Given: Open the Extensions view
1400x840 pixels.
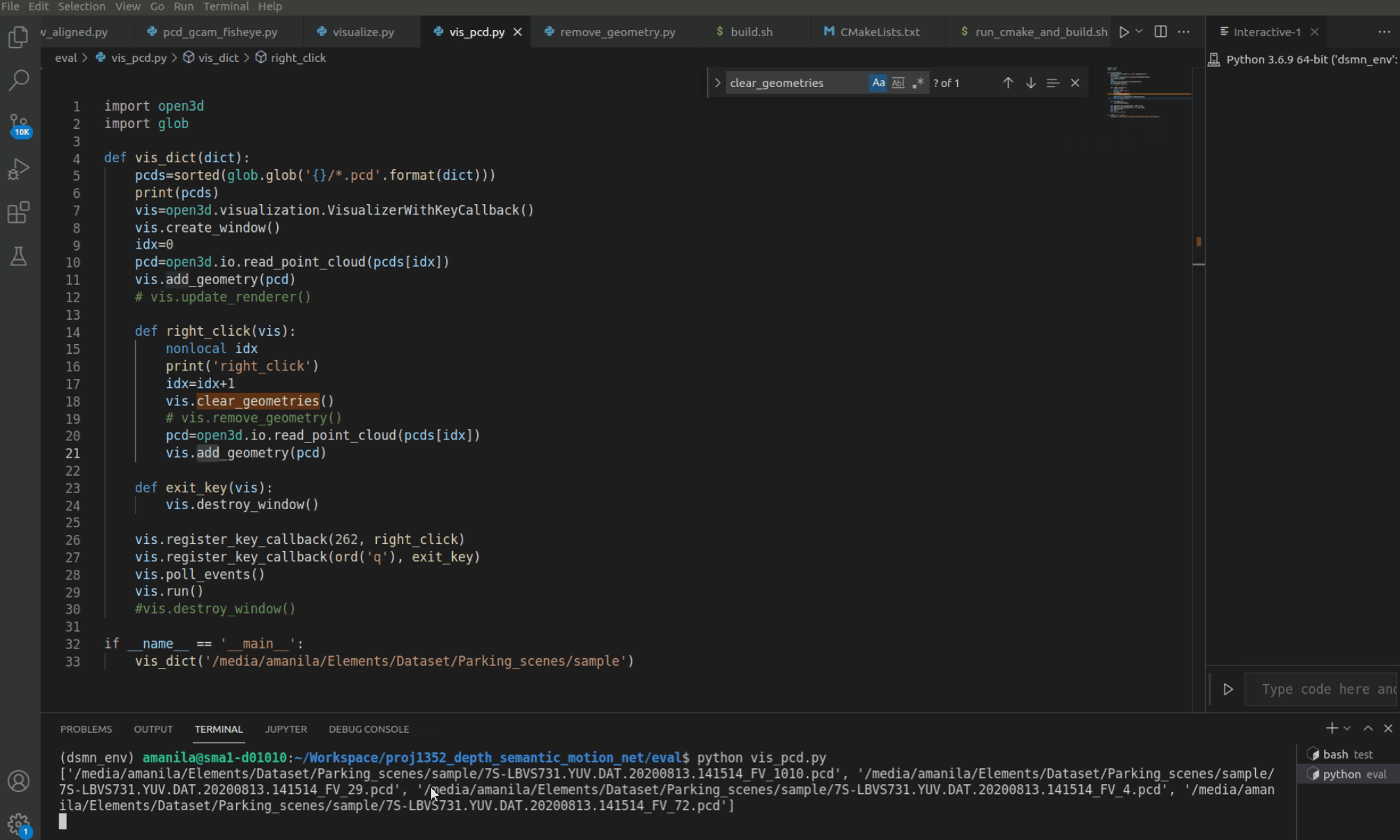Looking at the screenshot, I should point(19,212).
